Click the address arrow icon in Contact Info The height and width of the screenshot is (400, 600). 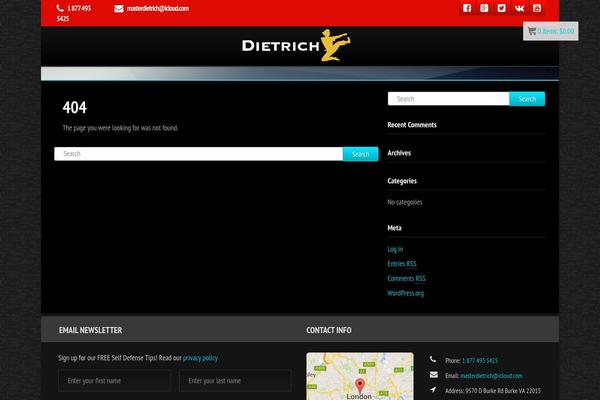pos(433,390)
